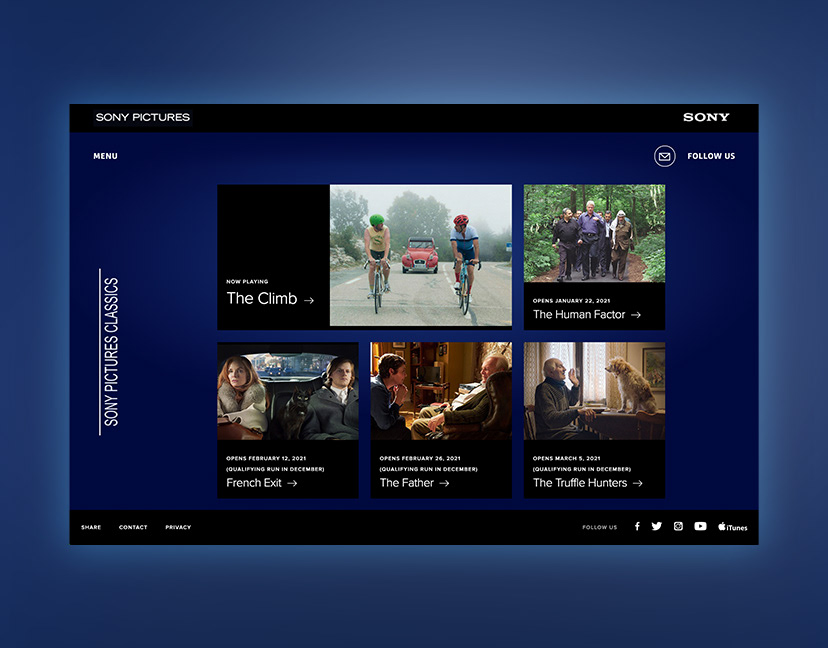Open the MENU navigation
Screen dimensions: 828x648
(x=106, y=156)
